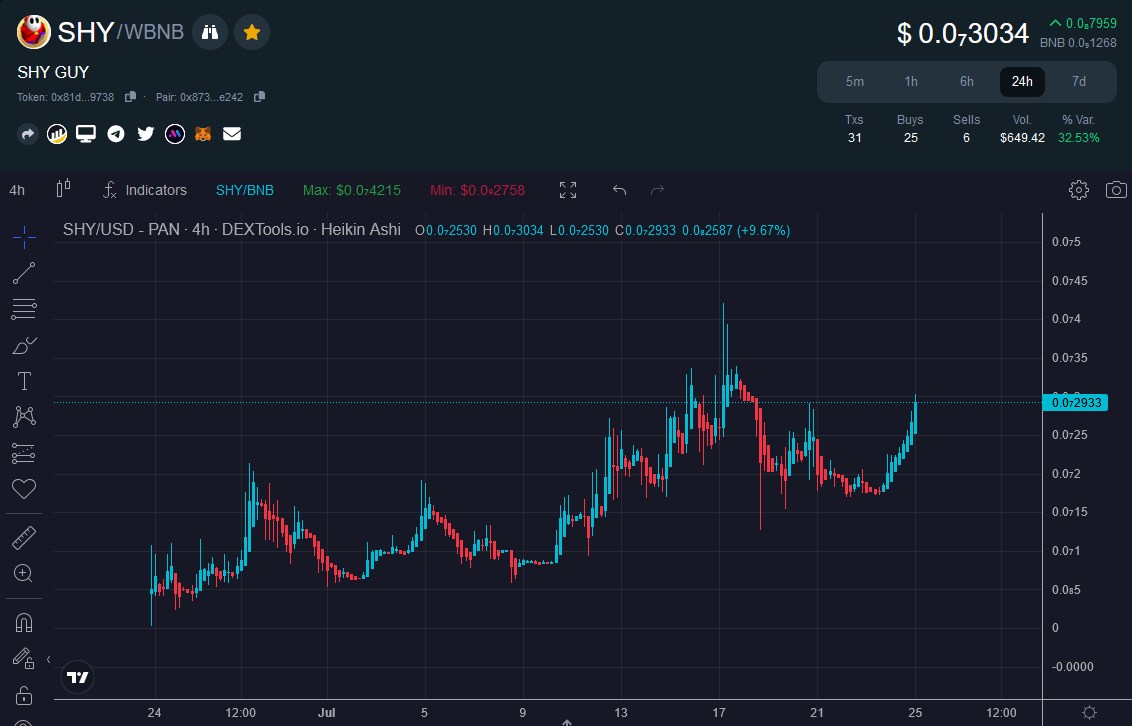Click the SHY token logo avatar
The height and width of the screenshot is (726, 1132).
[x=33, y=32]
